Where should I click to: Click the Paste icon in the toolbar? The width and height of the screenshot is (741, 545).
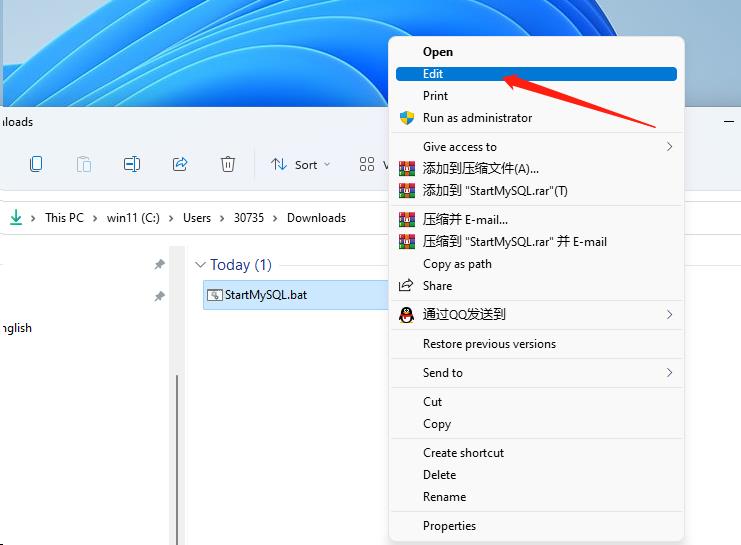pos(84,164)
